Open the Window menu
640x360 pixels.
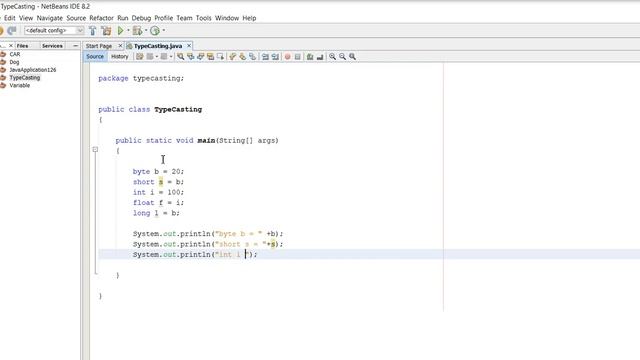point(227,18)
